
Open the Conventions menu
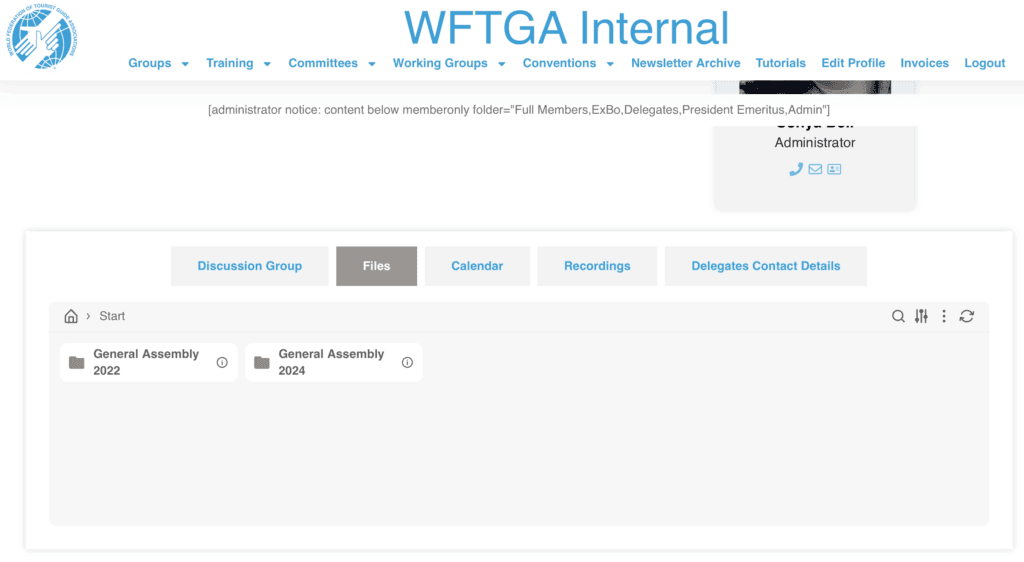point(559,63)
